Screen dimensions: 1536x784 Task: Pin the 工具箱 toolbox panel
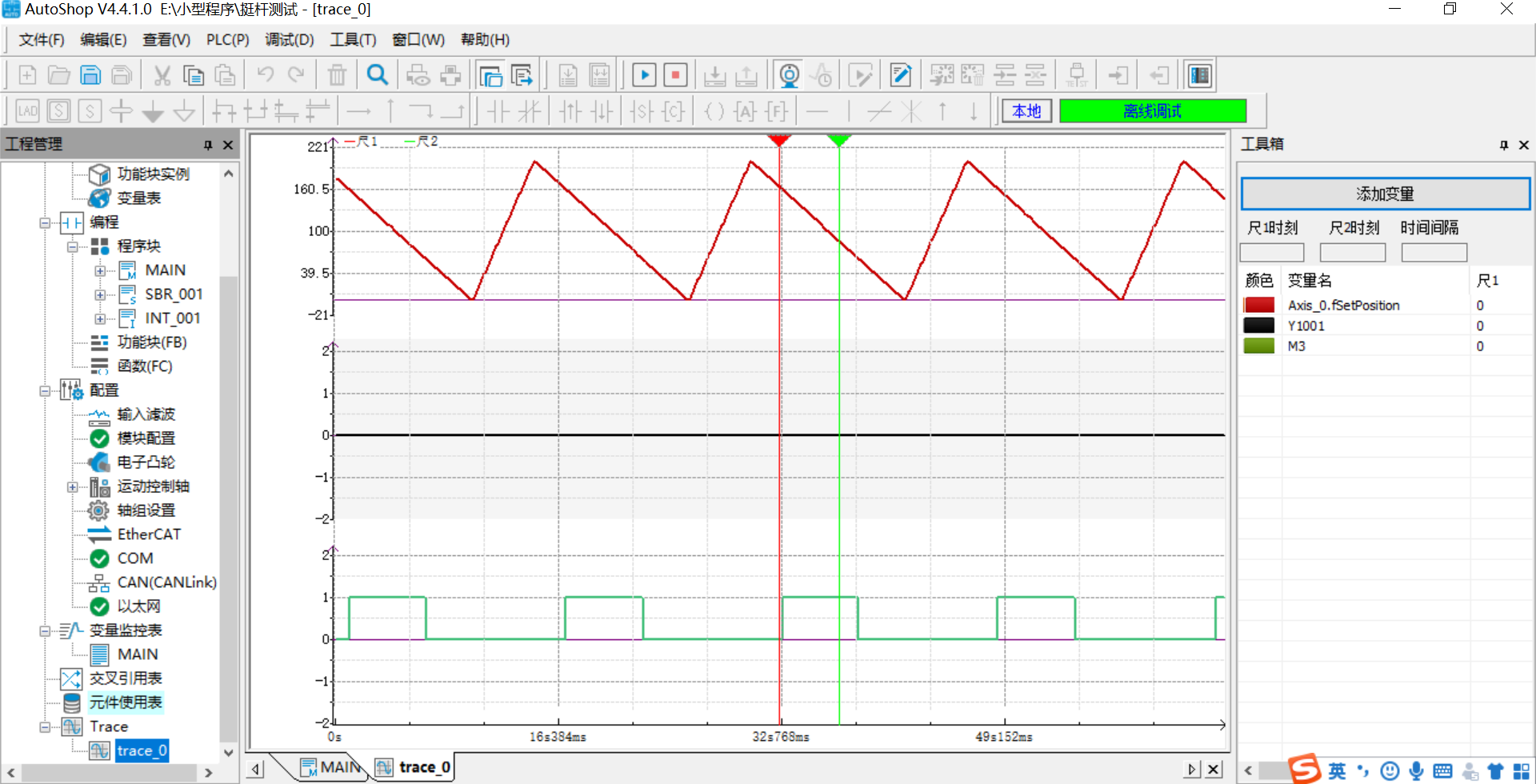[x=1504, y=145]
